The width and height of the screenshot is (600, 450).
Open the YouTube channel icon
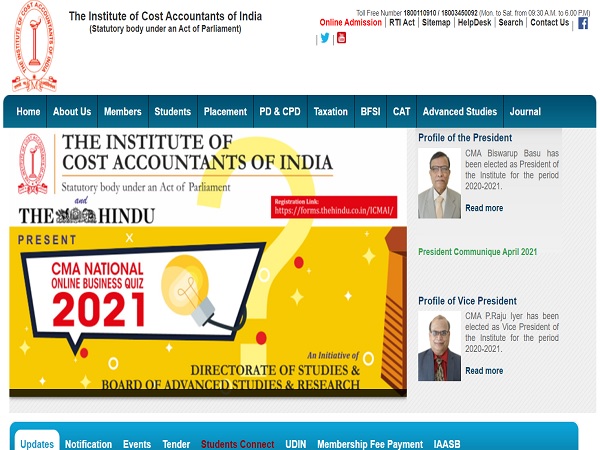click(x=341, y=38)
